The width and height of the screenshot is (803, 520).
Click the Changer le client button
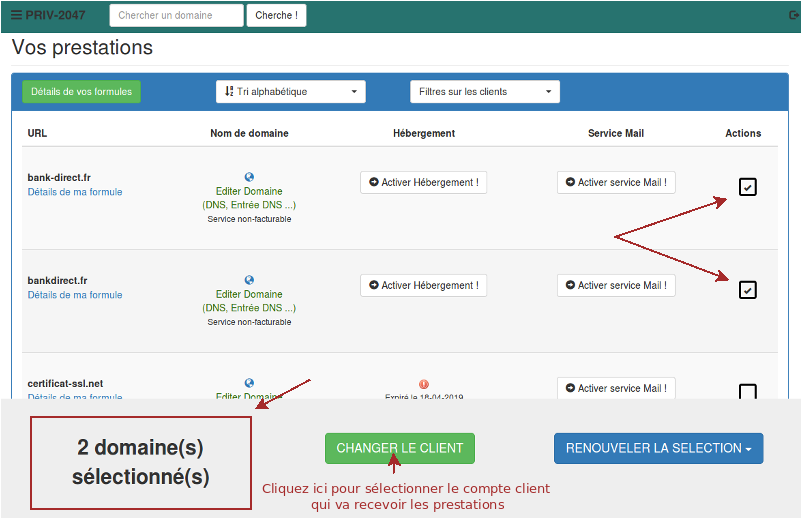tap(399, 448)
